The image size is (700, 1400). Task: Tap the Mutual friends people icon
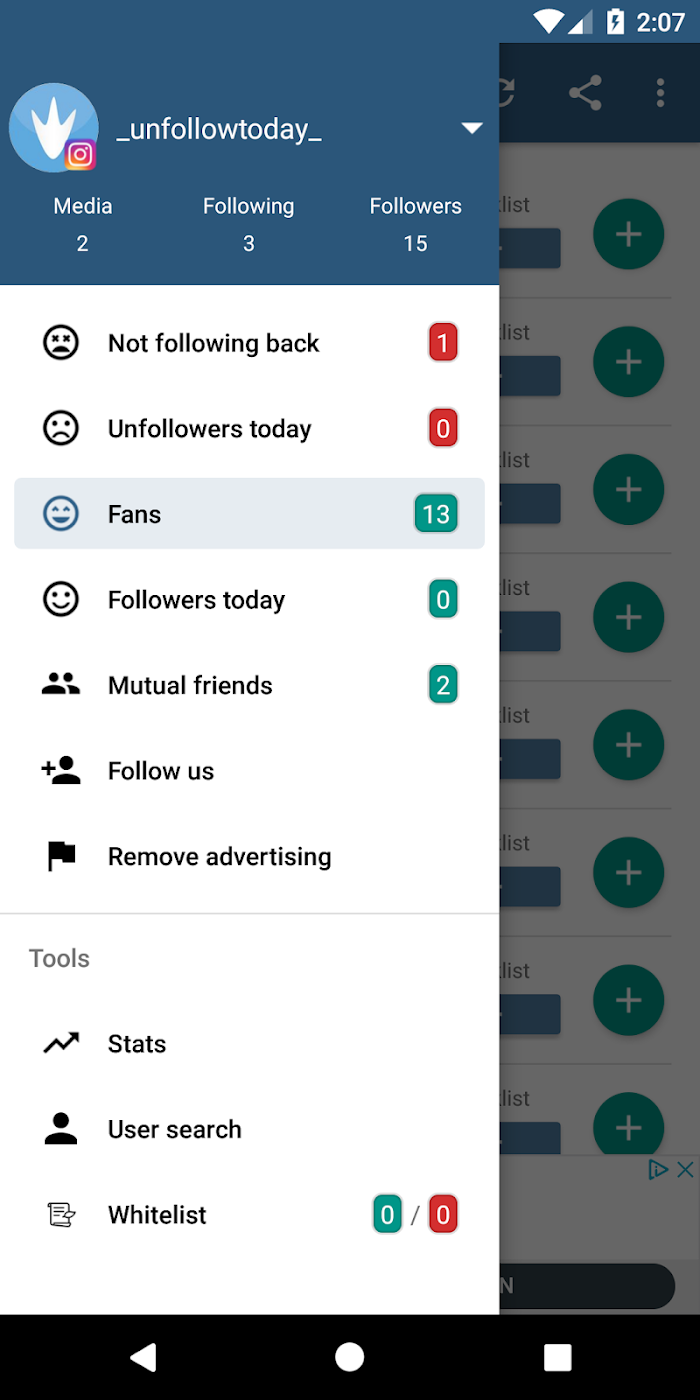point(61,685)
